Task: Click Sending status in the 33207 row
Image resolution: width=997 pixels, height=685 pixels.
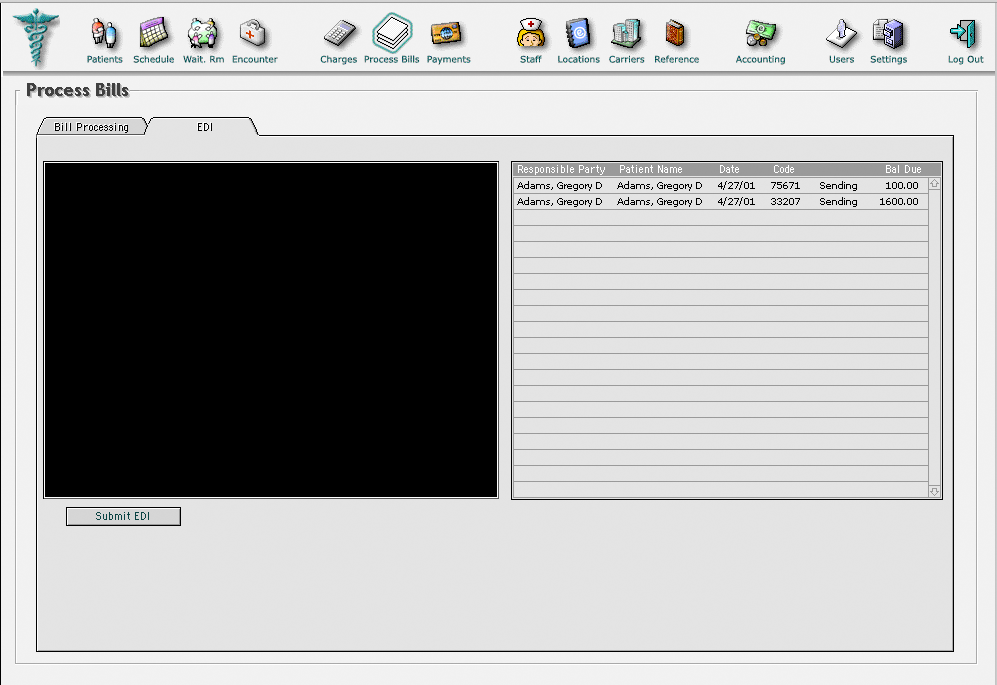Action: 838,202
